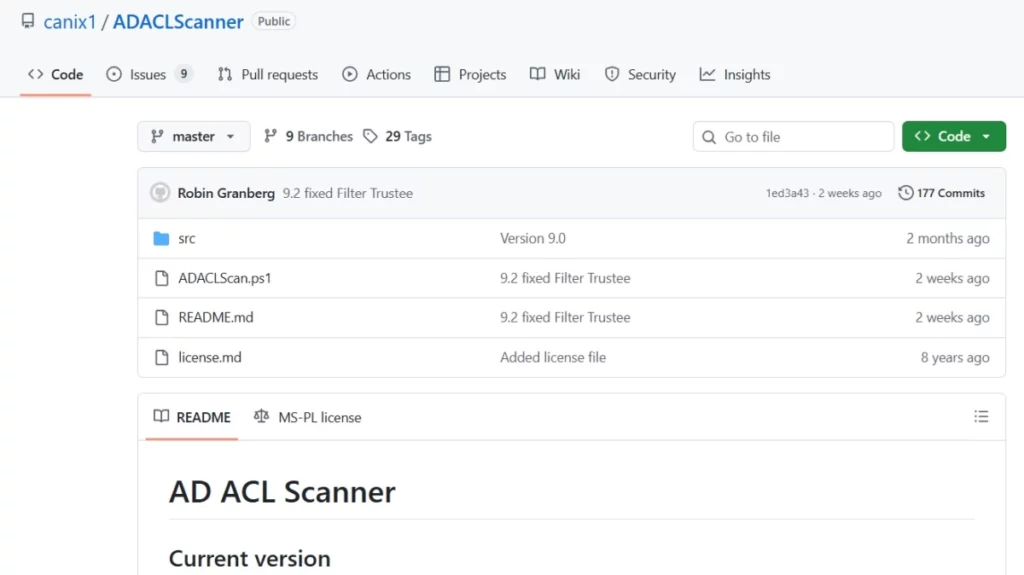Click the src folder icon
Screen dimensions: 1024x575
161,238
